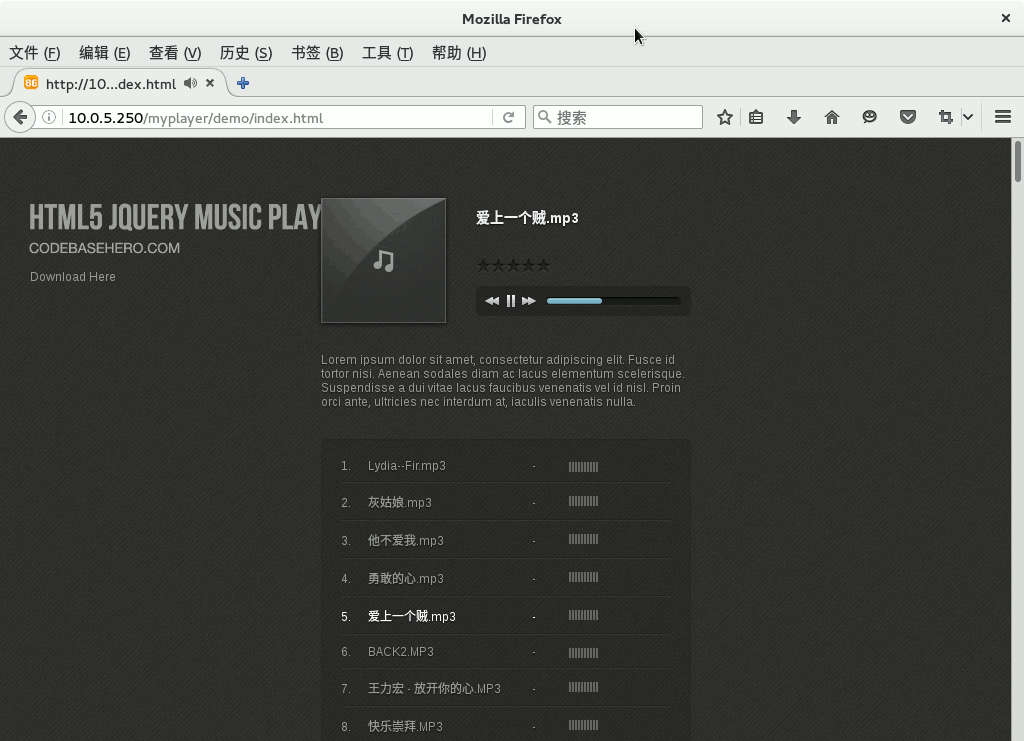Show site info icon in address bar
1024x741 pixels.
[49, 118]
